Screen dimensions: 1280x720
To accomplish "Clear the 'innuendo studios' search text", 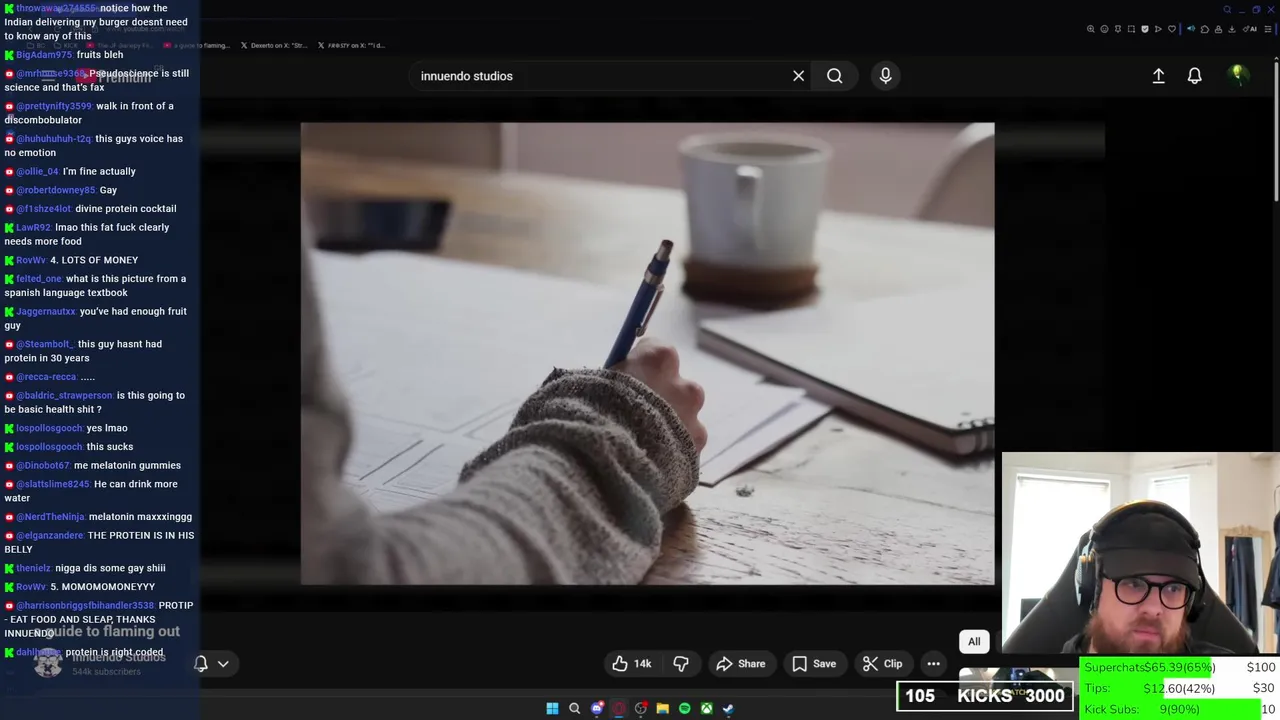I will pos(798,76).
